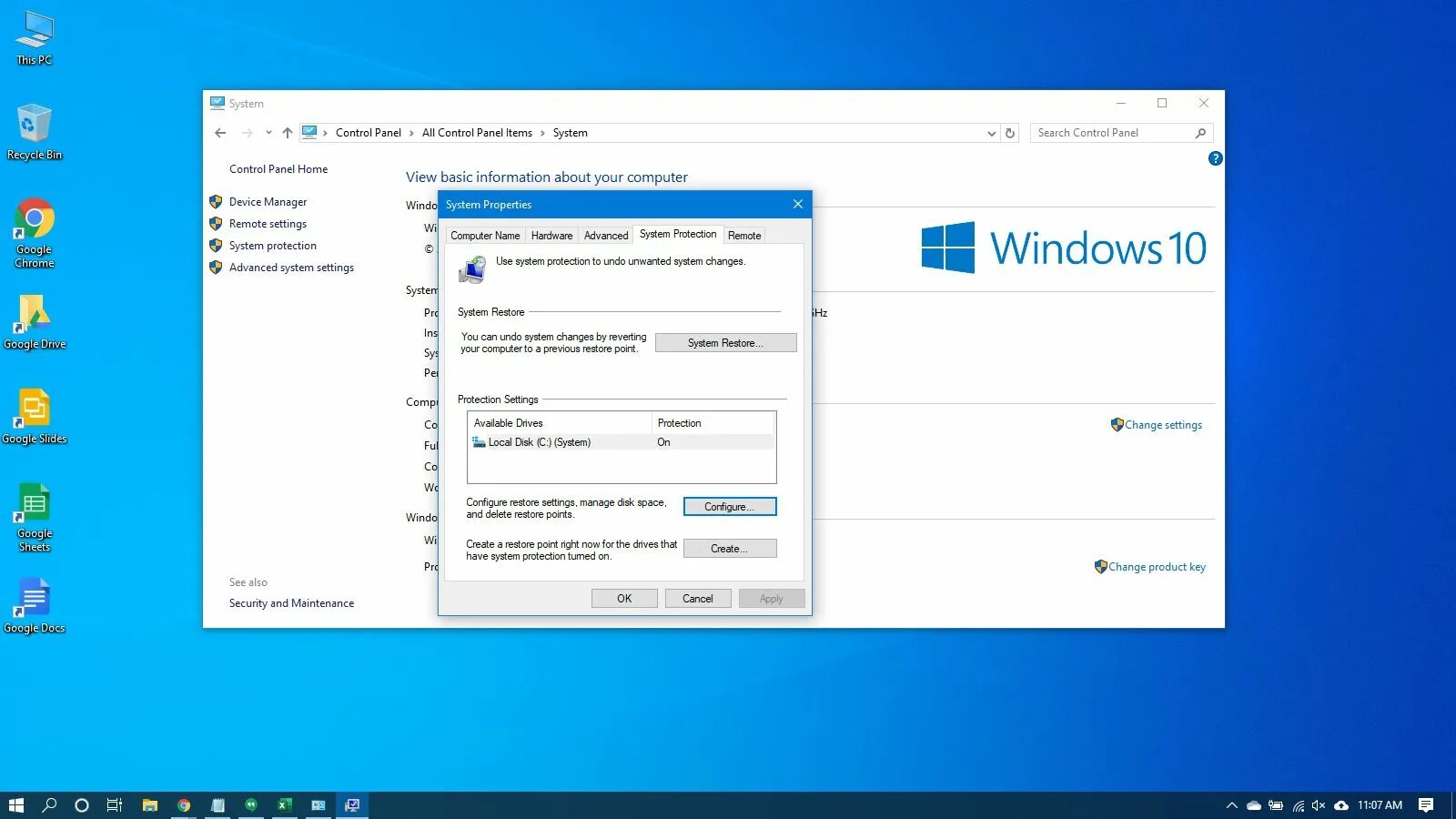This screenshot has width=1456, height=819.
Task: Open the recent locations dropdown arrow
Action: [x=268, y=133]
